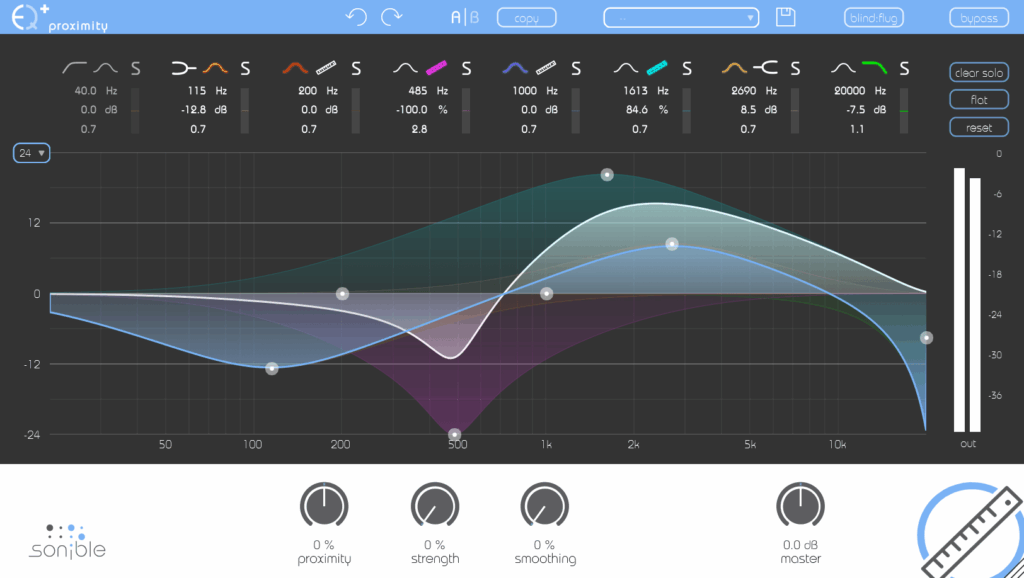Solo the 115 Hz band
The width and height of the screenshot is (1024, 578).
(x=245, y=68)
